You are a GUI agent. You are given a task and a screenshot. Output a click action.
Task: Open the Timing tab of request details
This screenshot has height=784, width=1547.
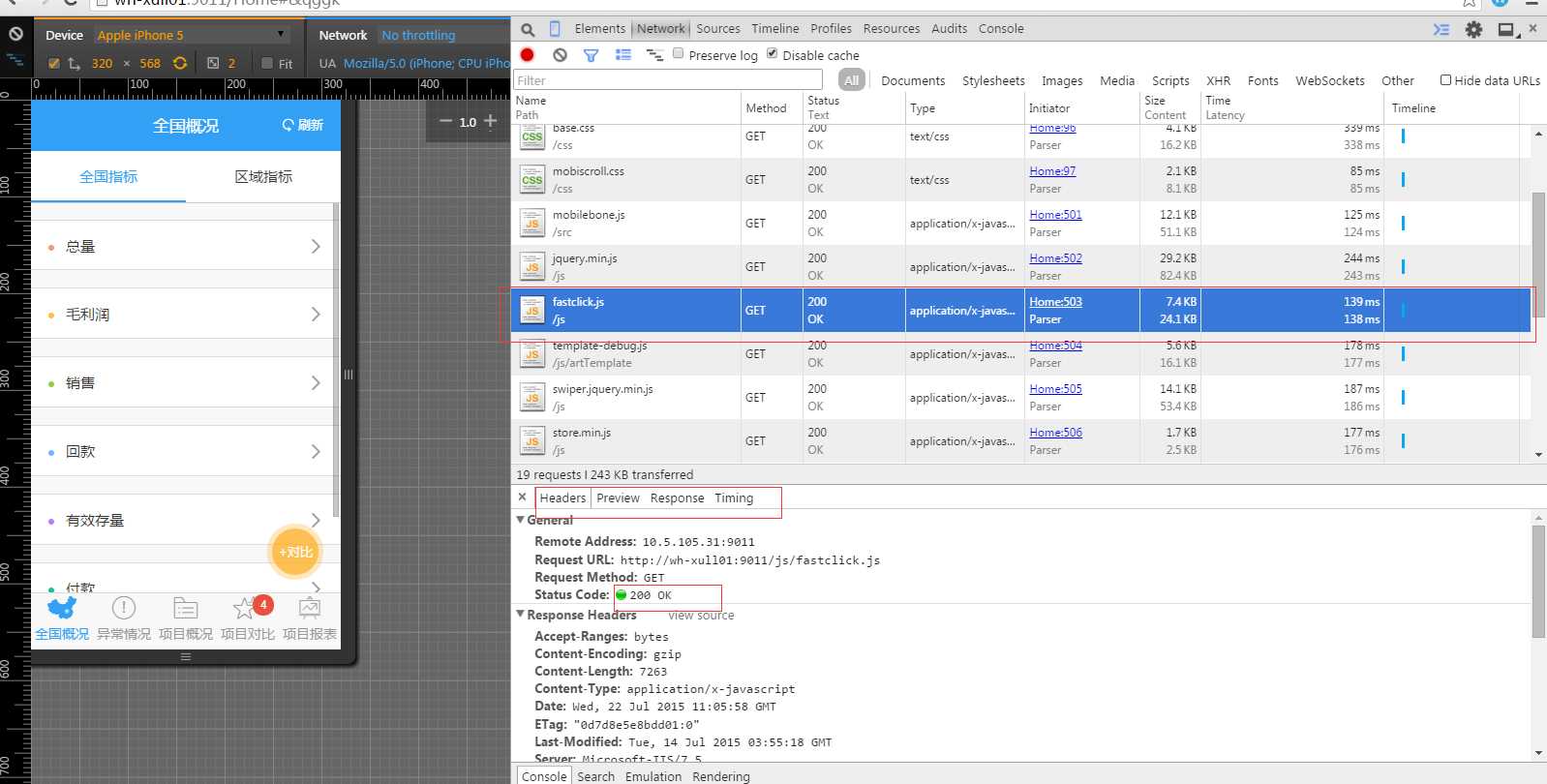click(x=734, y=498)
